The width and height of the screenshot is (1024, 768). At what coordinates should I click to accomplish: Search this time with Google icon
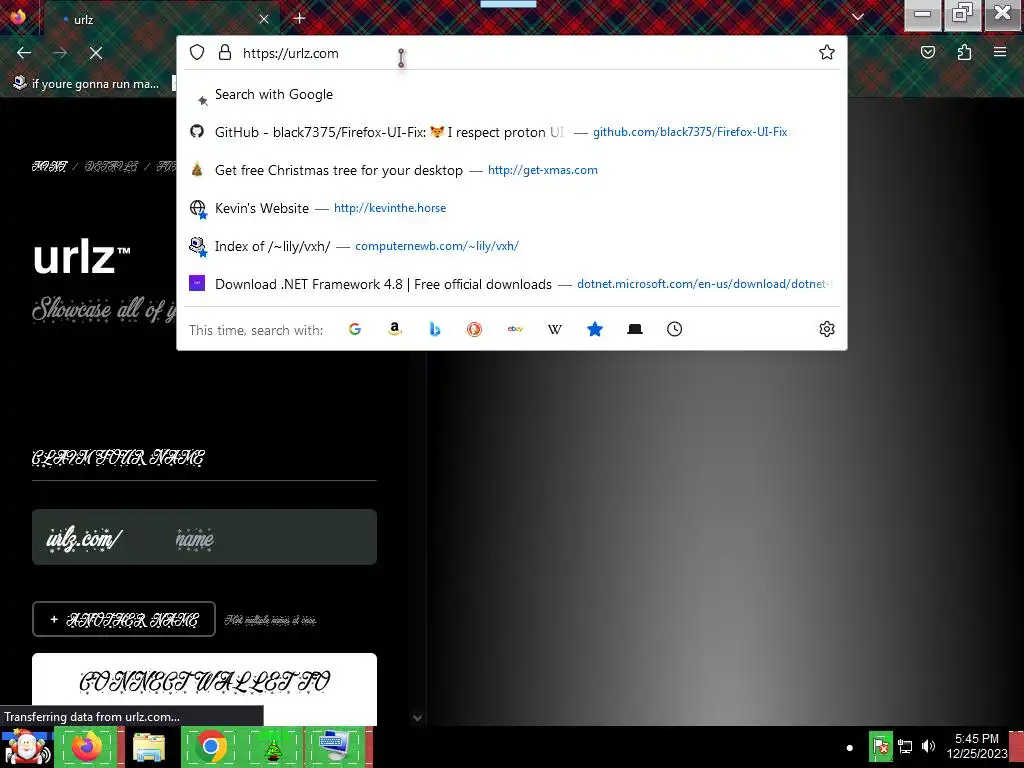click(355, 329)
